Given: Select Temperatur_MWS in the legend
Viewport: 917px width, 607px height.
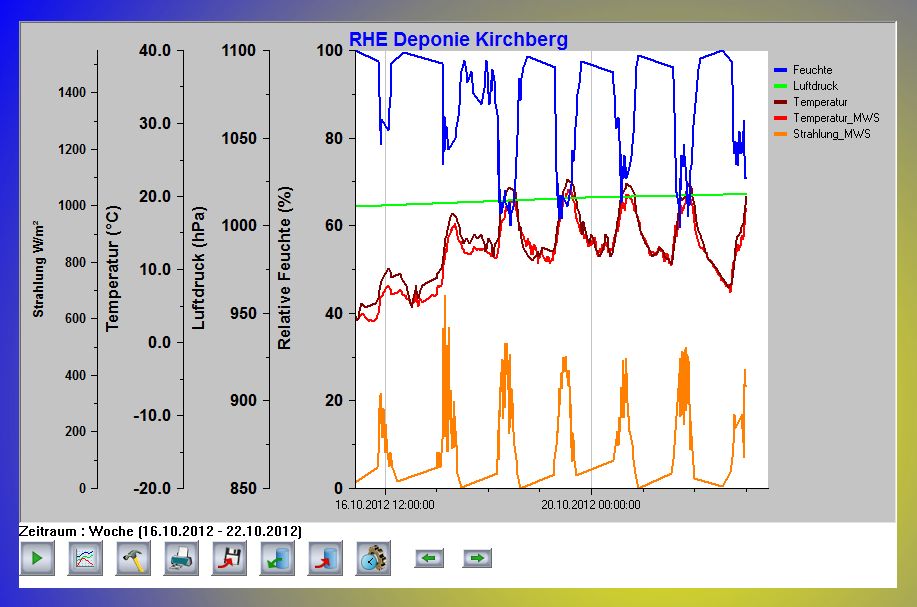Looking at the screenshot, I should (x=831, y=118).
